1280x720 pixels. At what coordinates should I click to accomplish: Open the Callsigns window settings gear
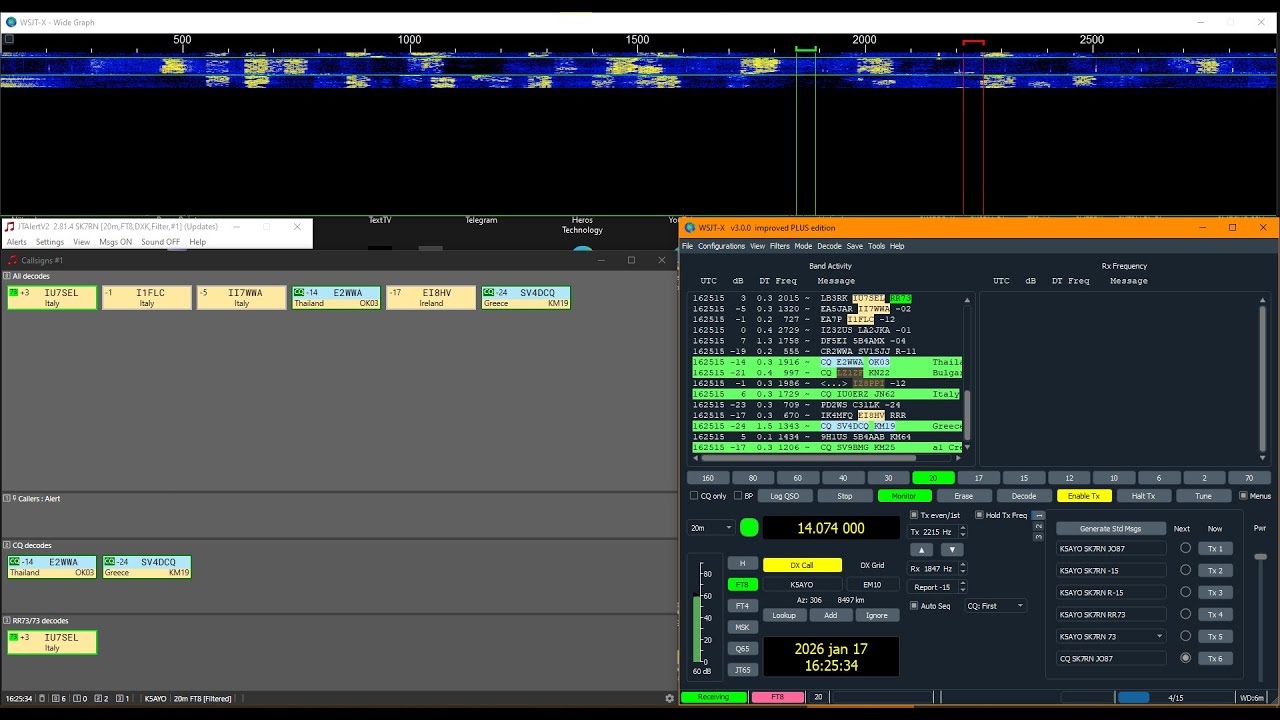(670, 698)
